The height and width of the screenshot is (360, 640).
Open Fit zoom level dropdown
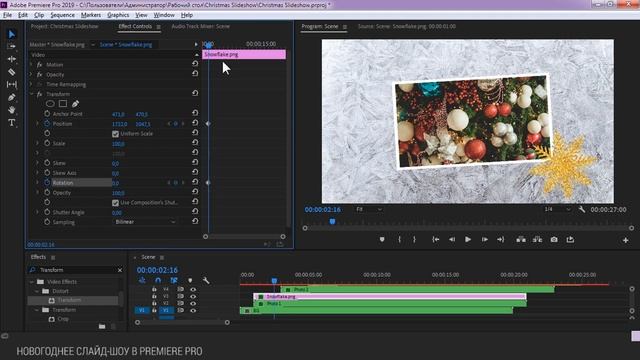pos(369,209)
